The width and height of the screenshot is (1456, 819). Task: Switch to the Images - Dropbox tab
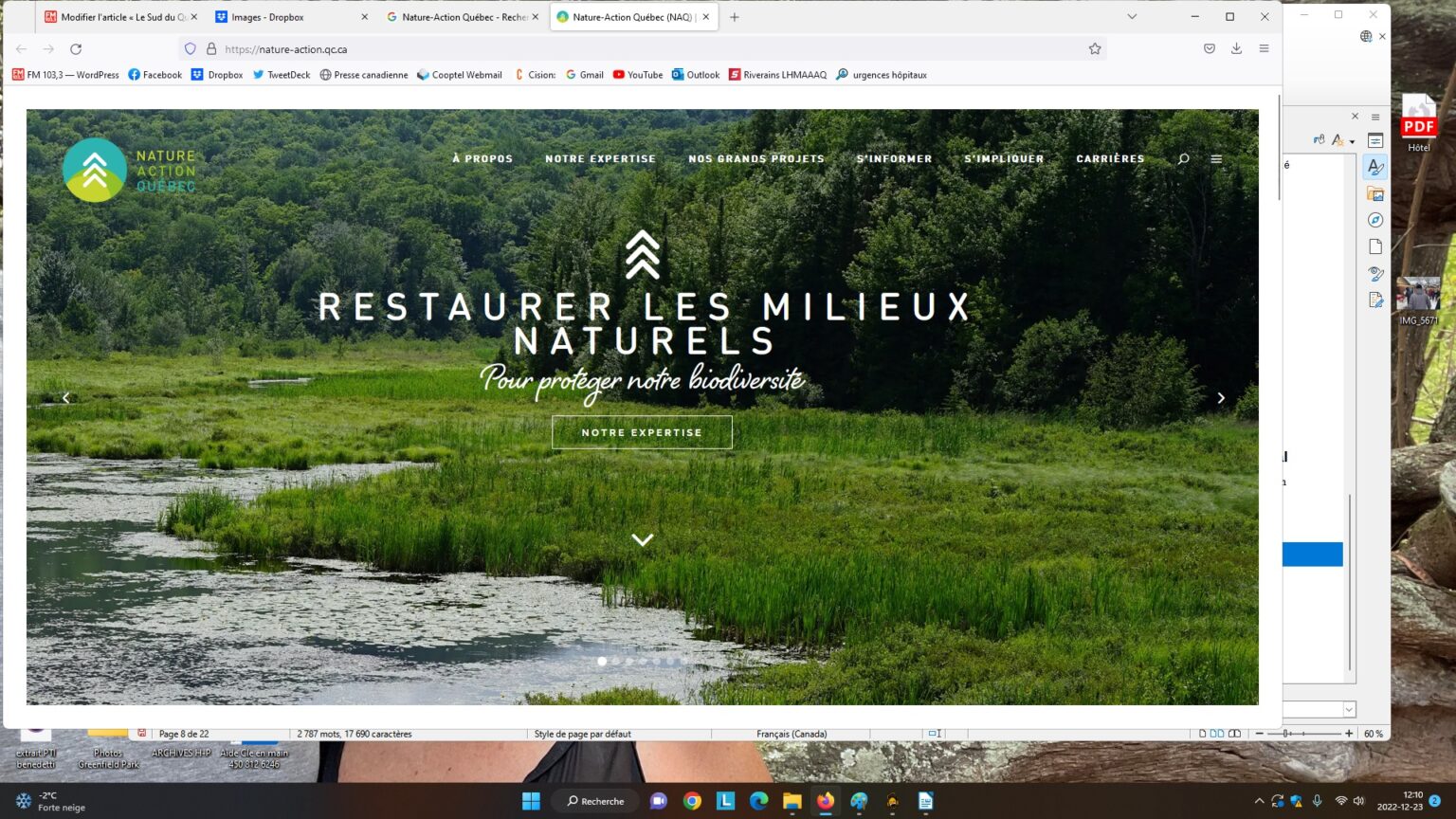point(284,17)
